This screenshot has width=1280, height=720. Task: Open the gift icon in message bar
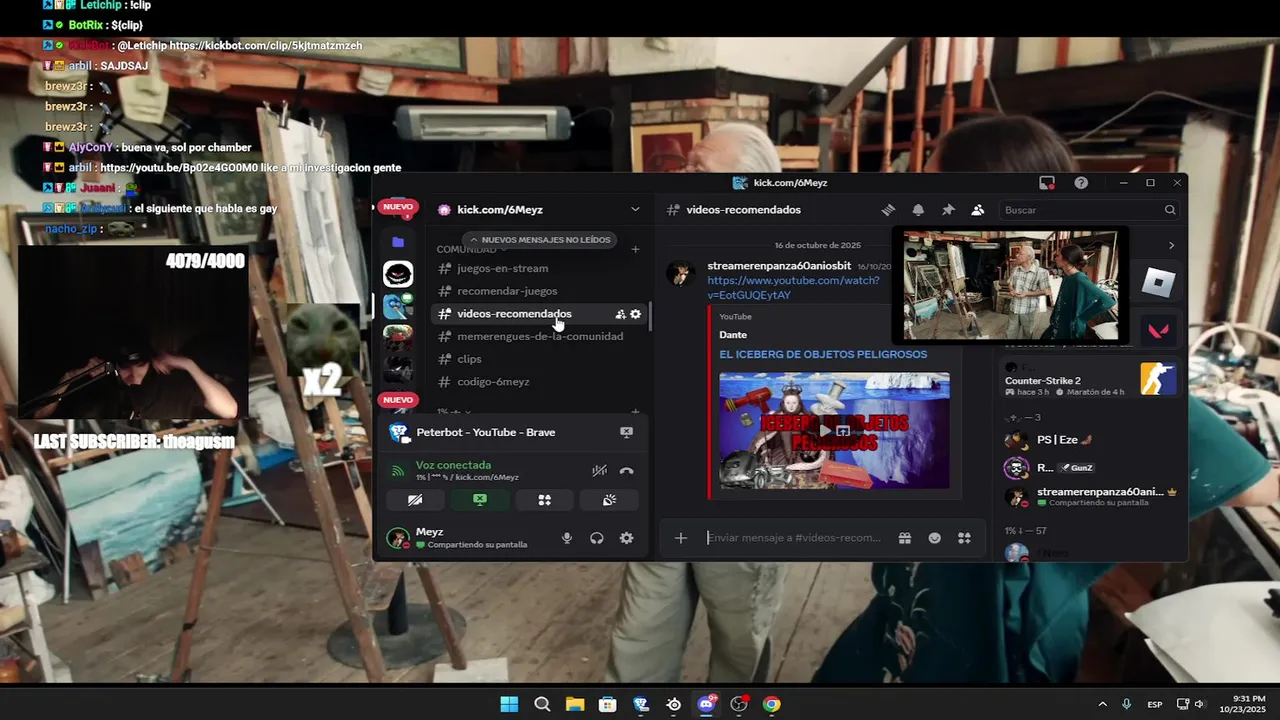(904, 538)
